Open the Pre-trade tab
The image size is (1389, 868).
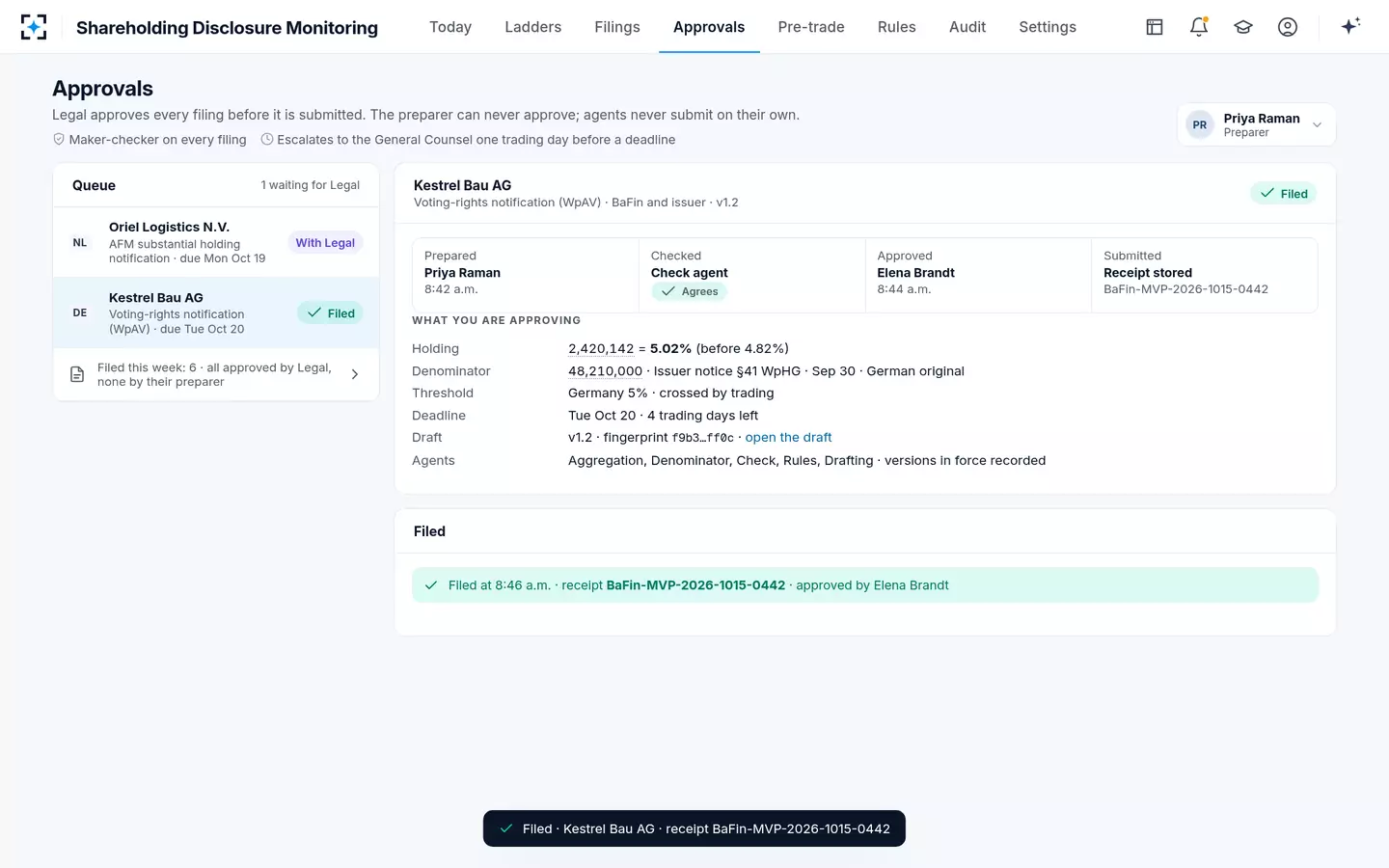[x=811, y=27]
